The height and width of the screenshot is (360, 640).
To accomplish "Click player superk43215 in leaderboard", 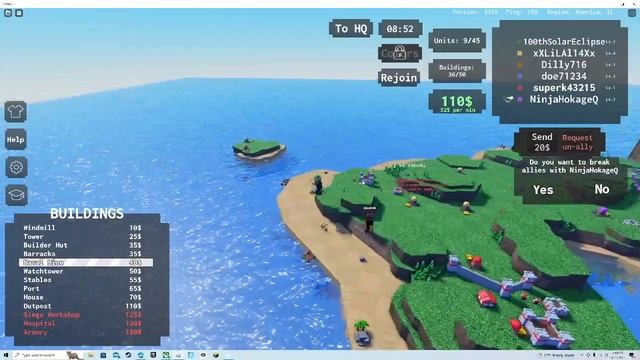I will [564, 87].
